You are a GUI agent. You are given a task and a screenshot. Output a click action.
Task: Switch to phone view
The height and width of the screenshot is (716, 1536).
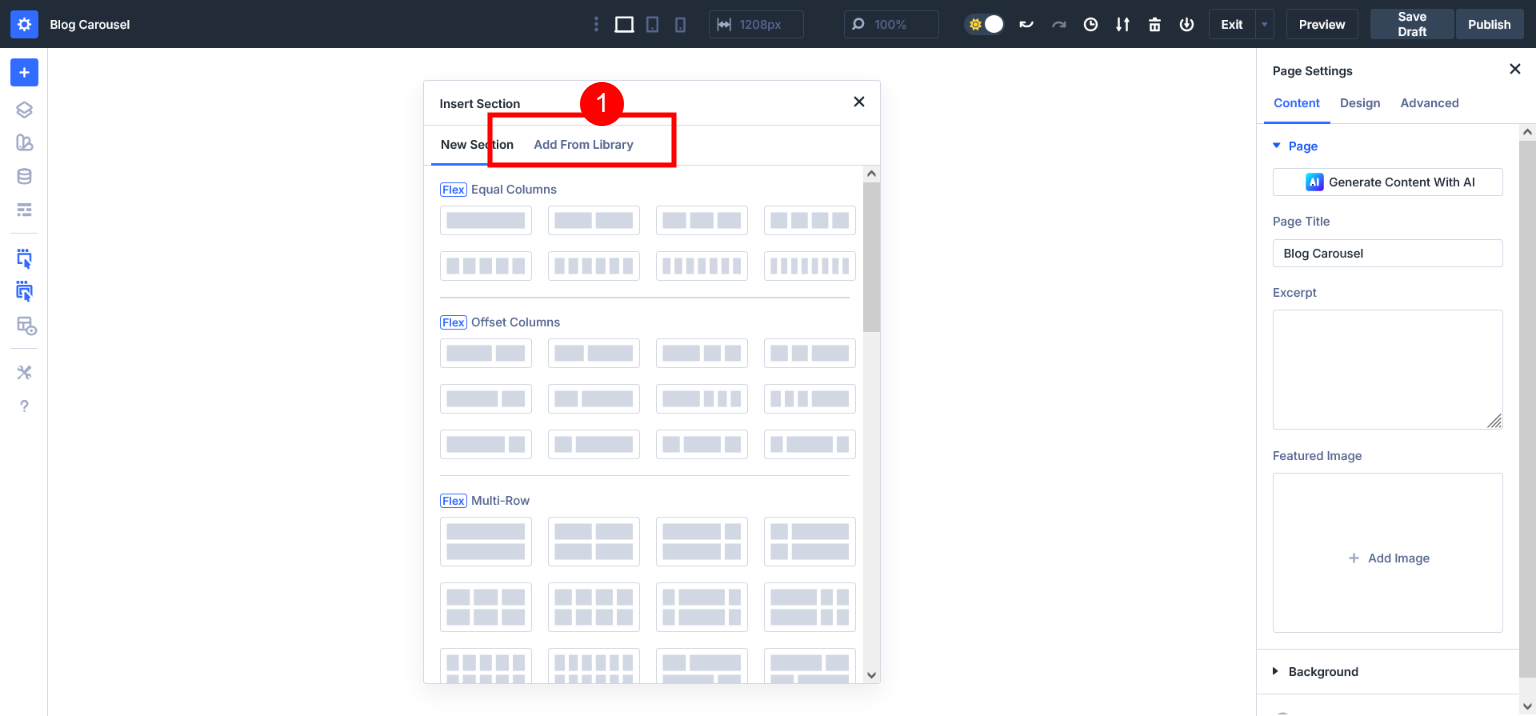point(681,24)
